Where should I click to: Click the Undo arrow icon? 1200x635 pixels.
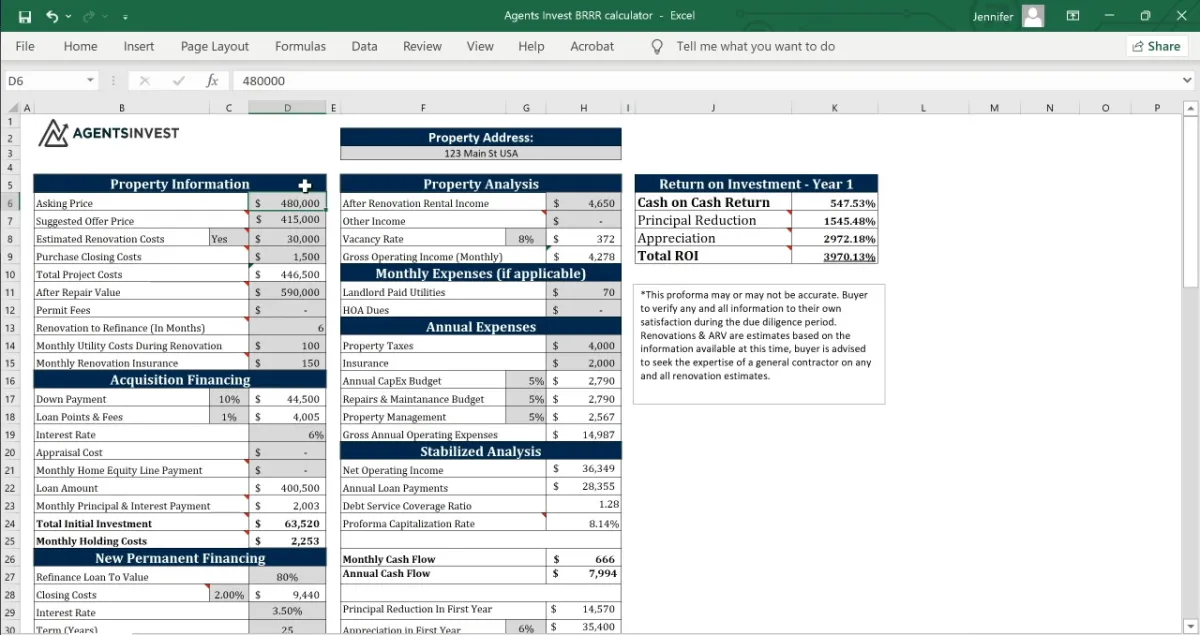point(52,16)
